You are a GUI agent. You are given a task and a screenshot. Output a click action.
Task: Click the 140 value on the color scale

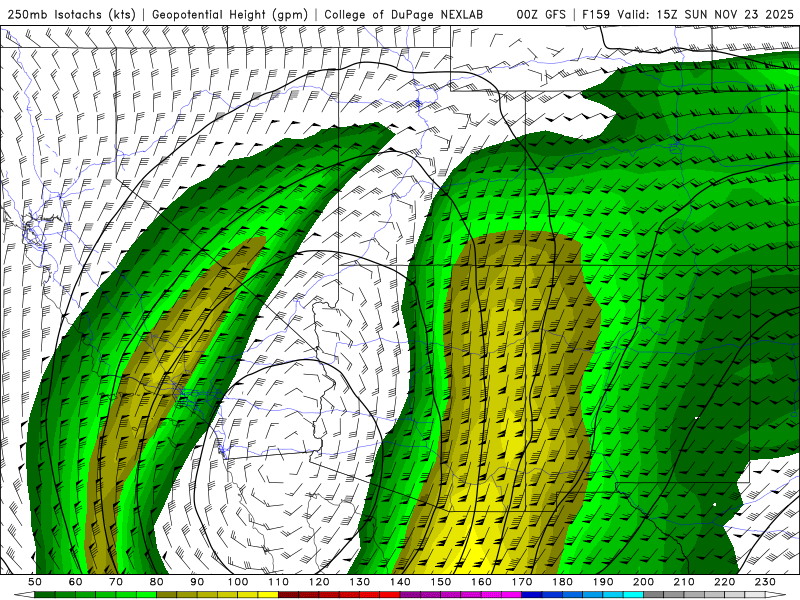[x=400, y=582]
